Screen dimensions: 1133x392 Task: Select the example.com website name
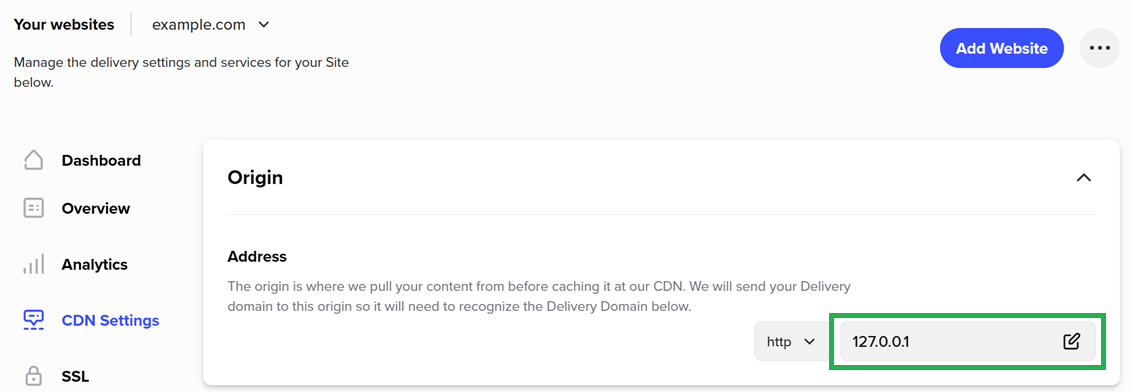[199, 25]
